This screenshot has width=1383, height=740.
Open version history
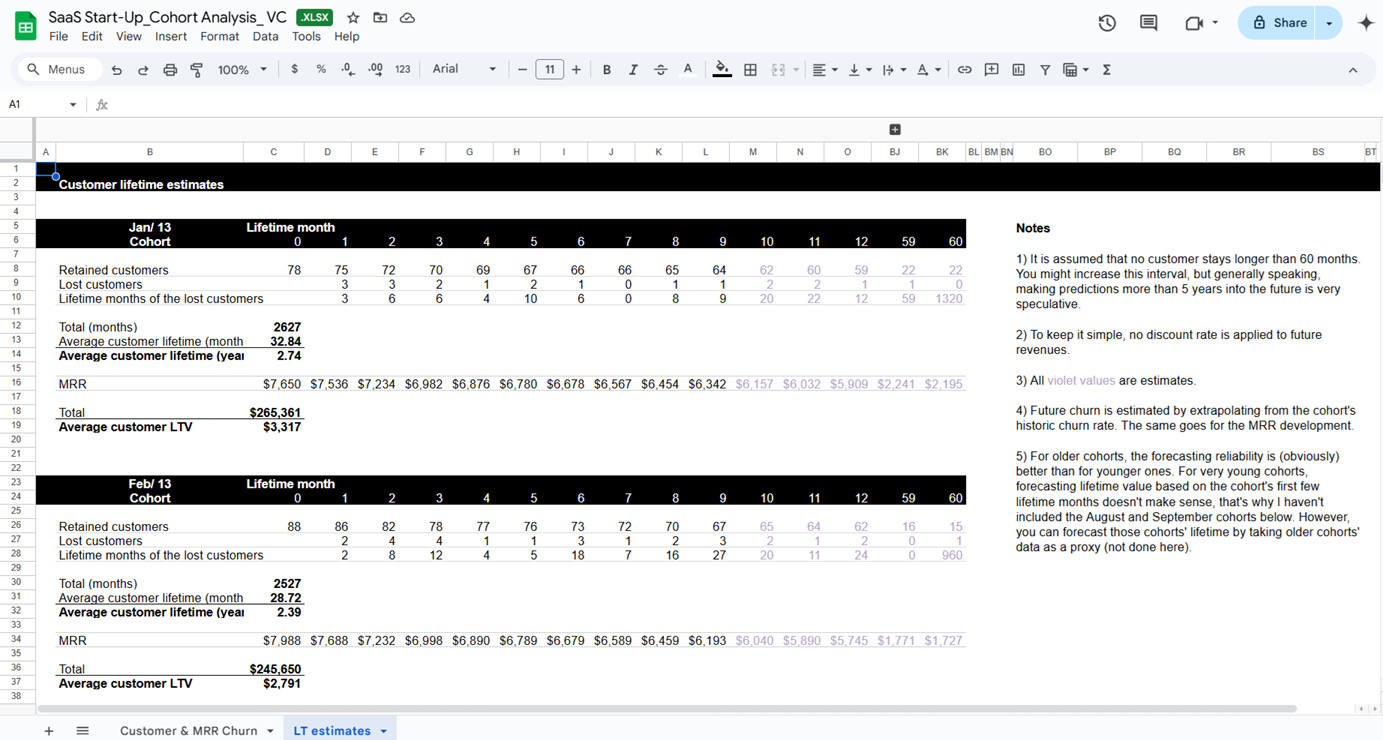point(1107,21)
